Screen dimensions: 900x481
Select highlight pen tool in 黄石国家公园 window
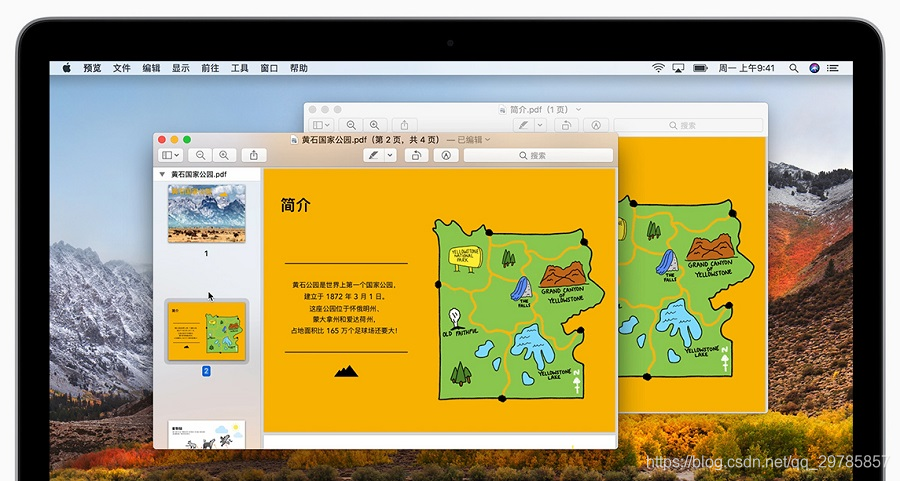pyautogui.click(x=374, y=155)
